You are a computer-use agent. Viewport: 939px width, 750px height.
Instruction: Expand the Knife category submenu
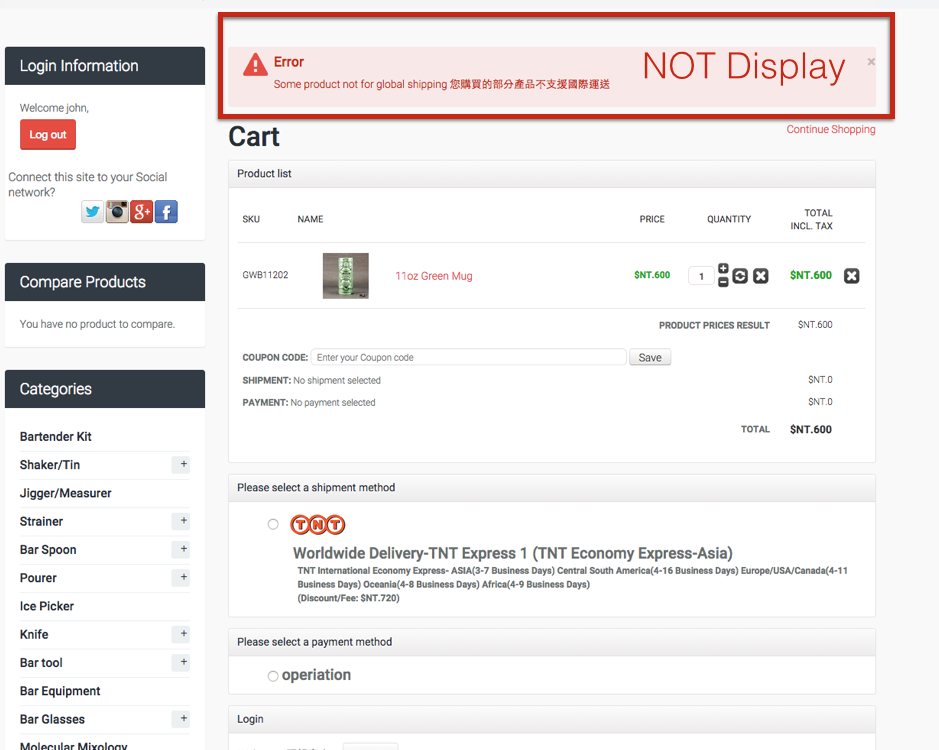(x=181, y=634)
